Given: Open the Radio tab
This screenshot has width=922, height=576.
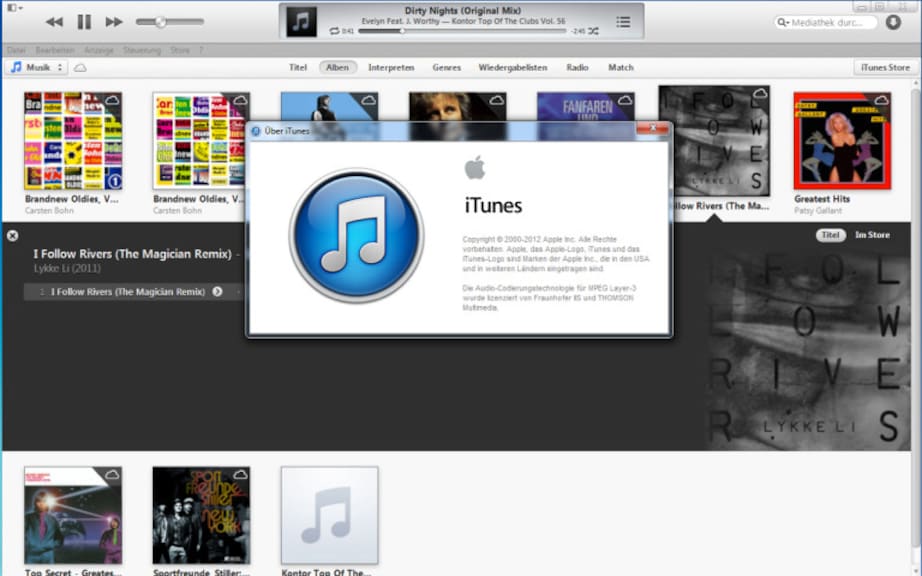Looking at the screenshot, I should 577,68.
